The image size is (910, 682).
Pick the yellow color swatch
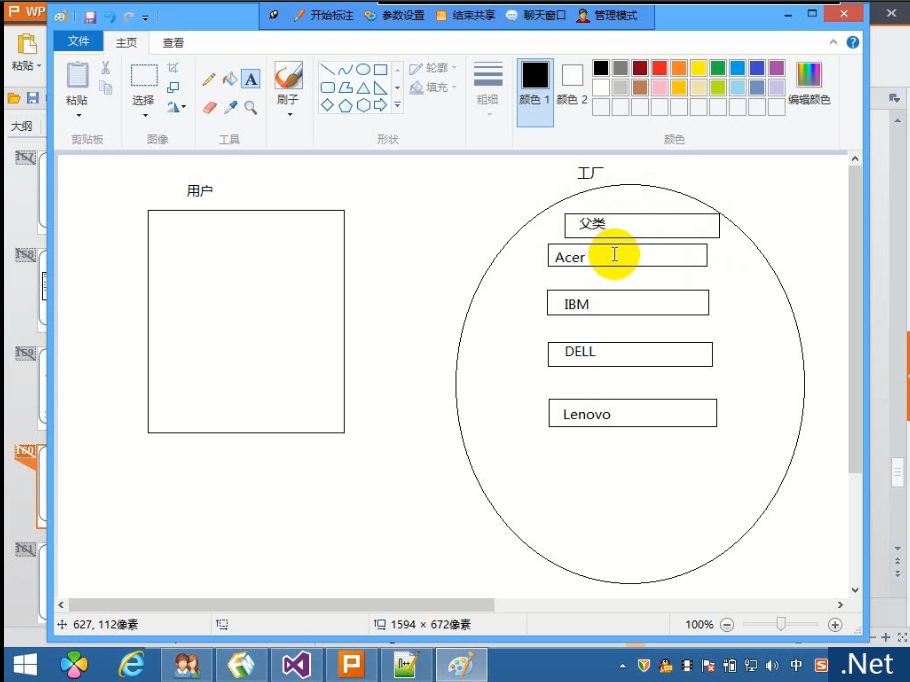[x=698, y=68]
